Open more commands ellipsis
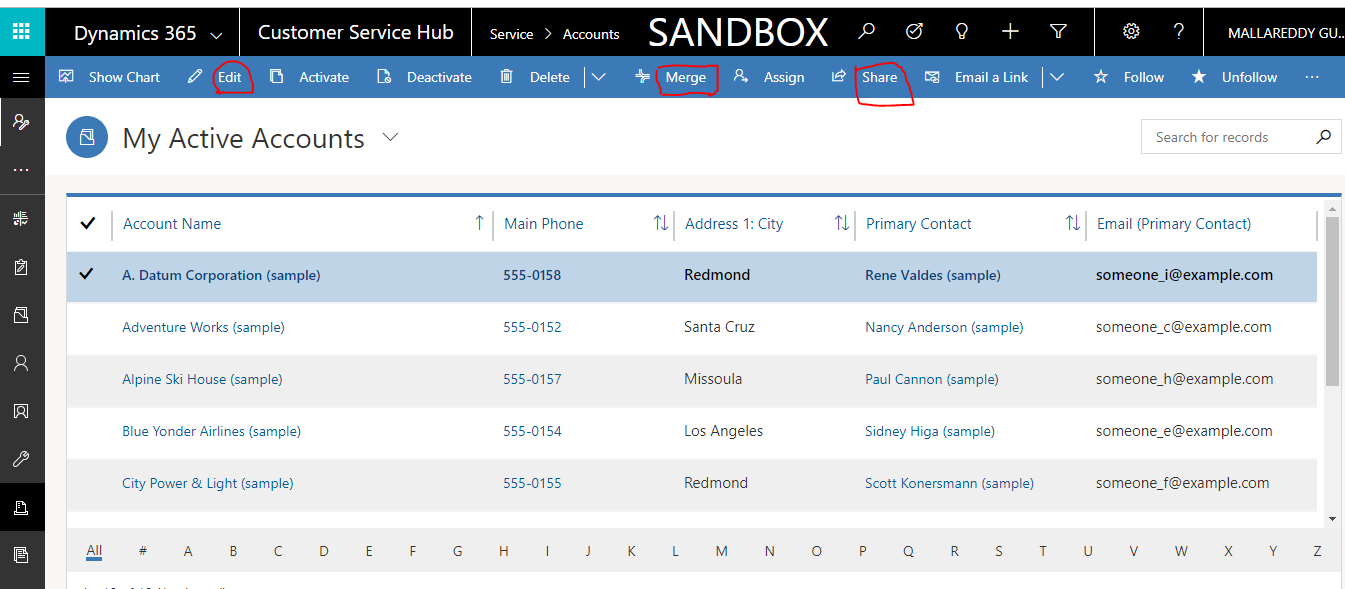1345x589 pixels. point(1313,77)
